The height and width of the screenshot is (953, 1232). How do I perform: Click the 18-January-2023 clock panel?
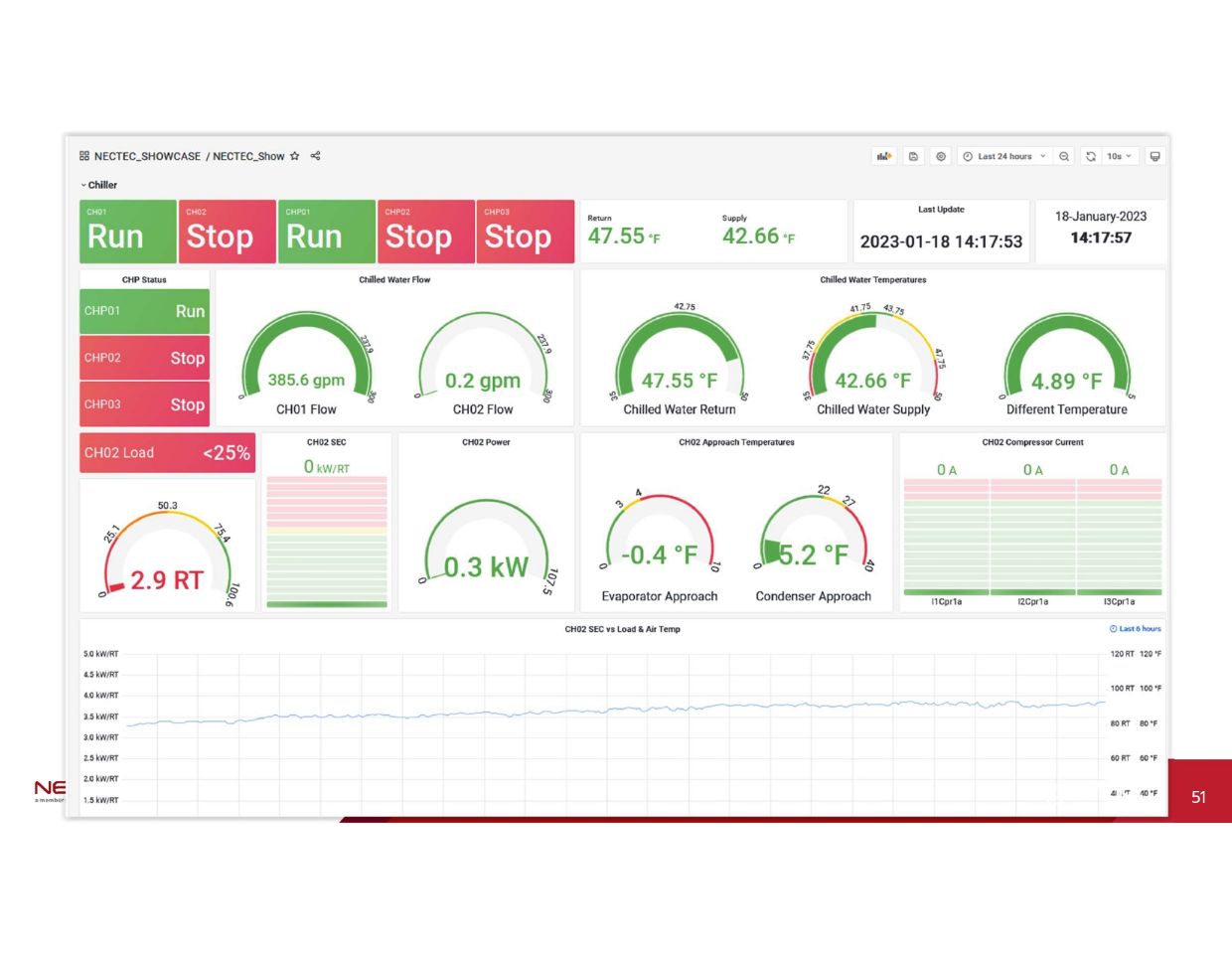tap(1101, 232)
